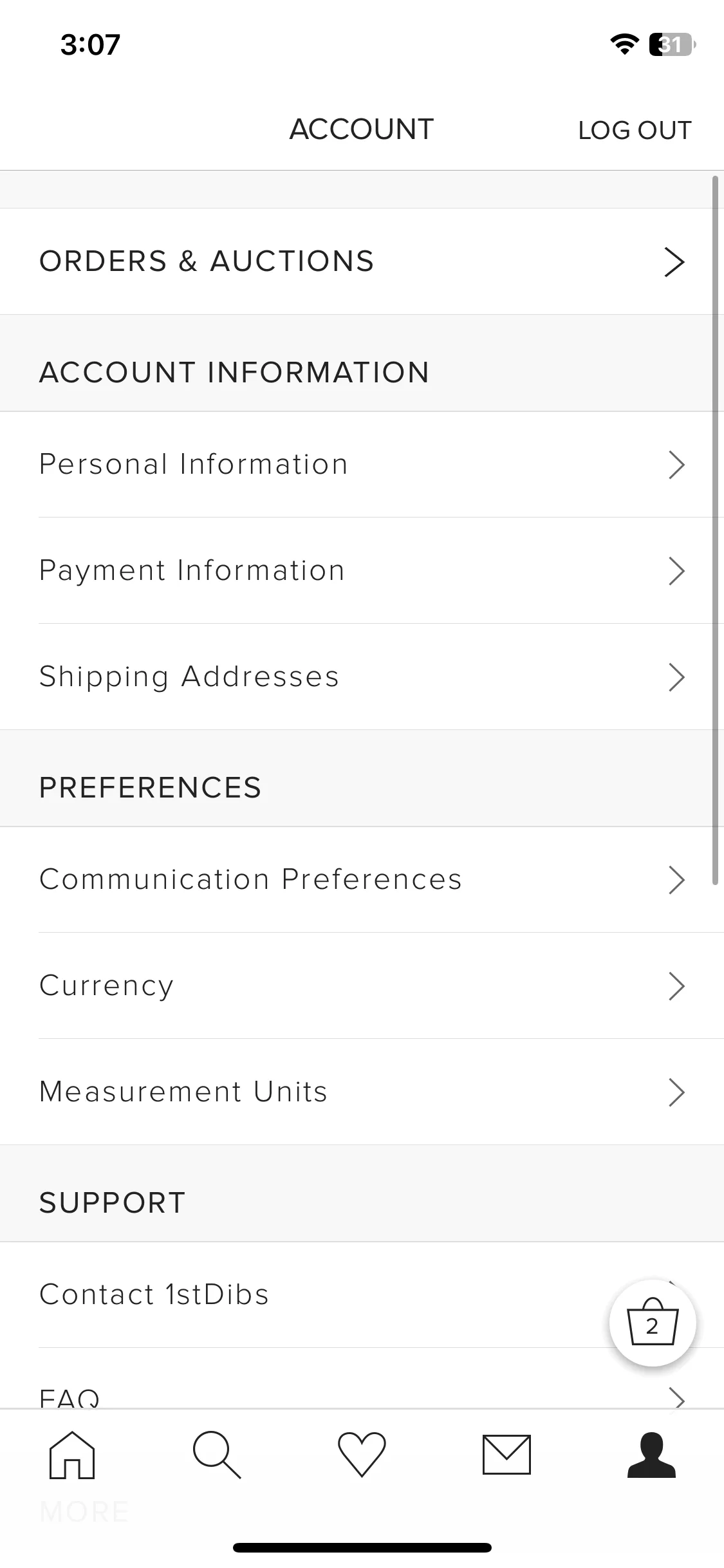
Task: Tap the home indicator bar
Action: 362,1547
